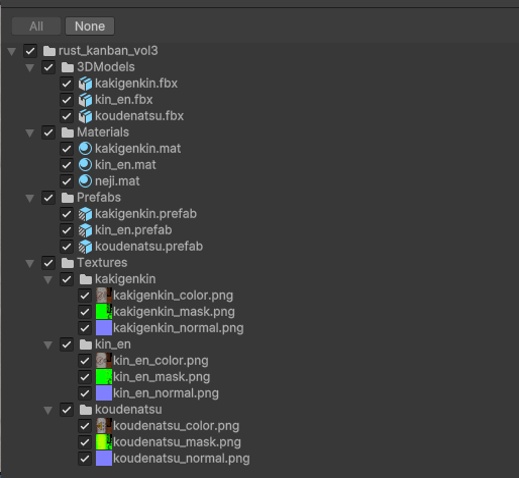Screen dimensions: 519x478
Task: Click the All button
Action: [x=36, y=26]
